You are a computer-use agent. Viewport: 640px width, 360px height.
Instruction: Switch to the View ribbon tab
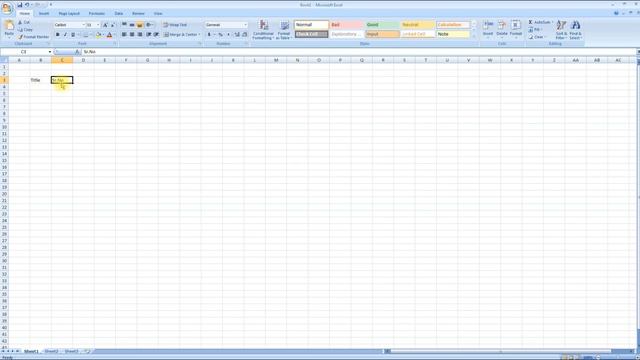[158, 13]
